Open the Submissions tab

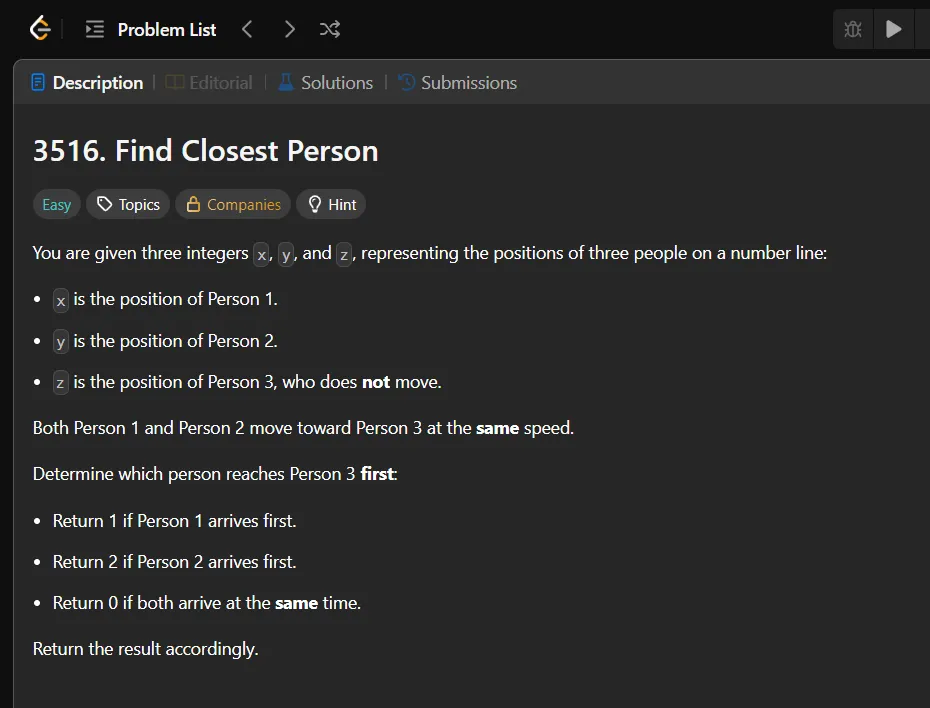[457, 83]
